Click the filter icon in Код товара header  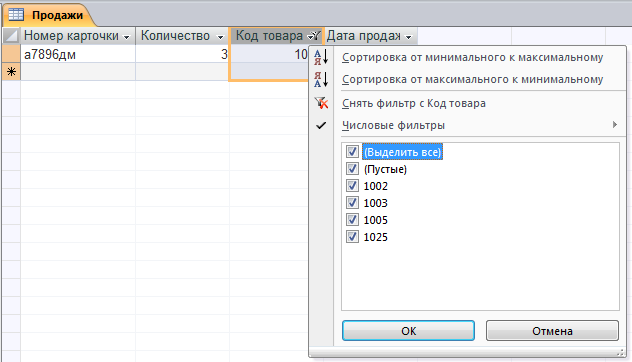coord(314,36)
